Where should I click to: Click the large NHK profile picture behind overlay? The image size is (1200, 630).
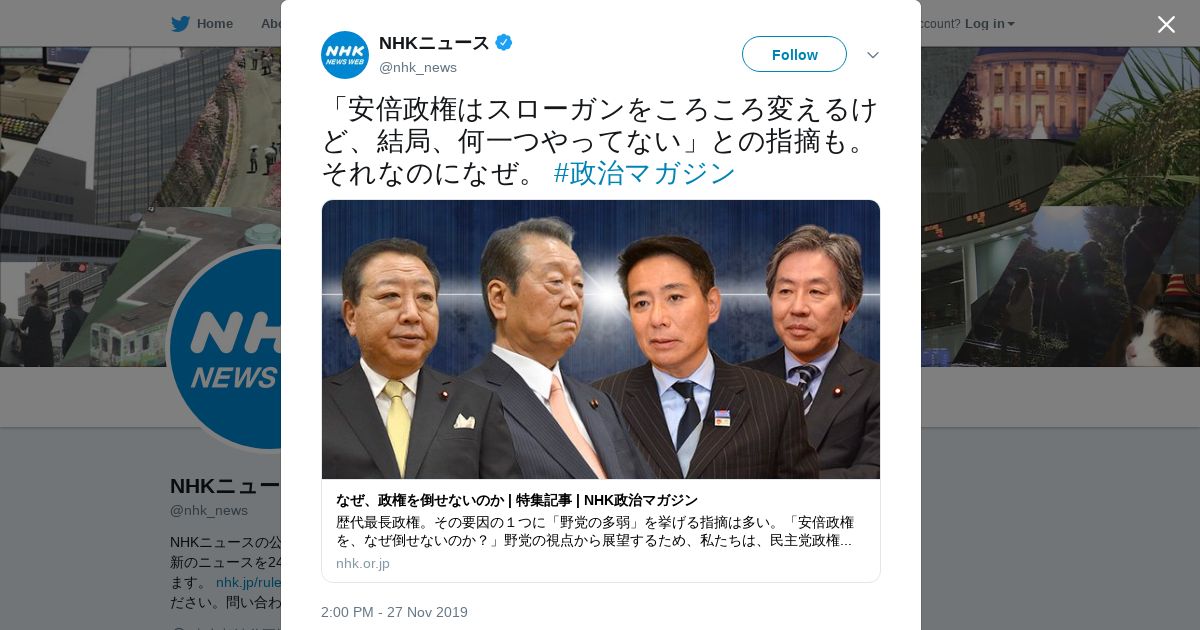[x=225, y=348]
